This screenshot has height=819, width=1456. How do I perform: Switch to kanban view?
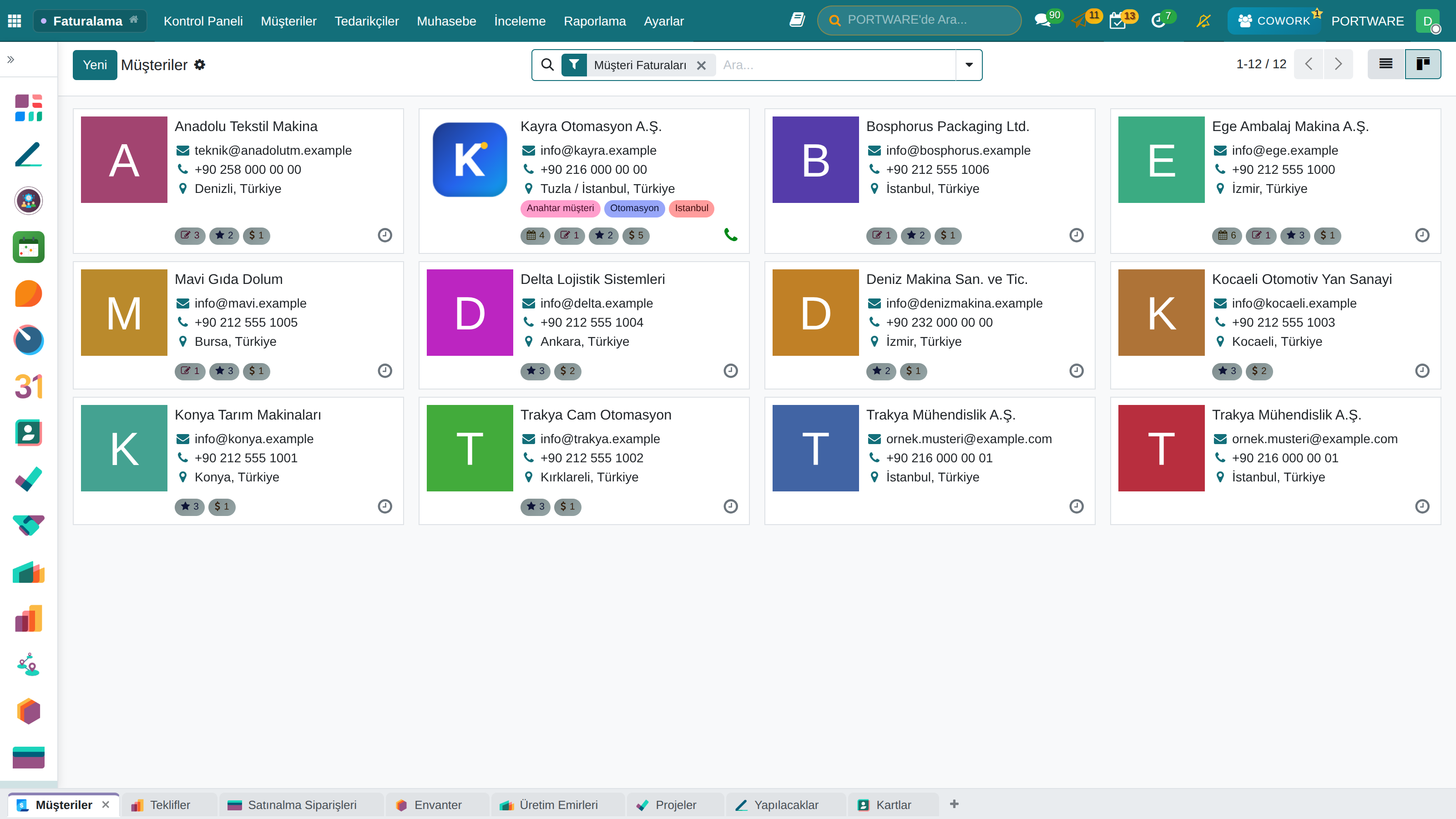1423,64
